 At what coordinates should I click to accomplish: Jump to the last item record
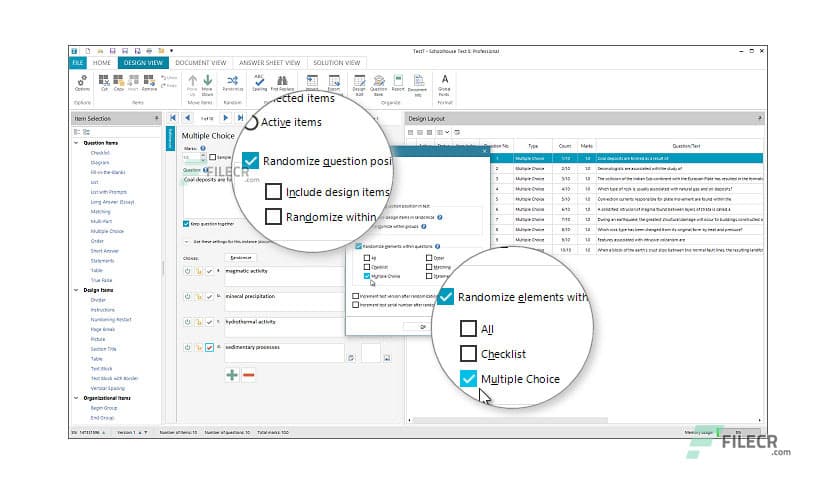(x=240, y=118)
